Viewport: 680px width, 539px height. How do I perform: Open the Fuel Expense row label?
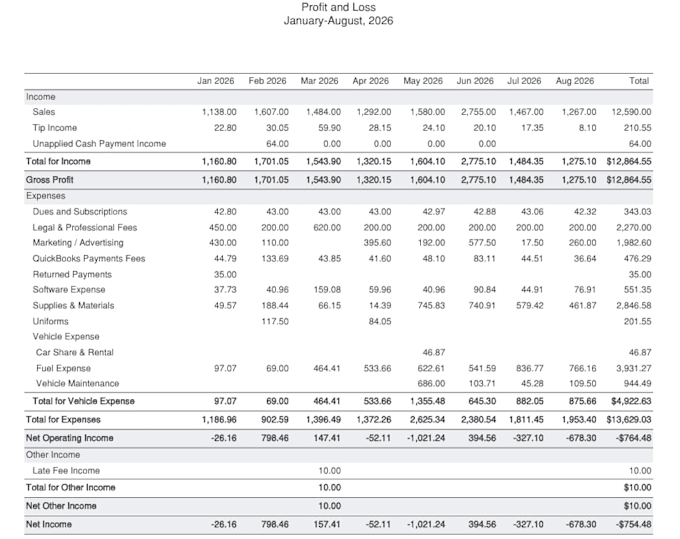tap(63, 369)
